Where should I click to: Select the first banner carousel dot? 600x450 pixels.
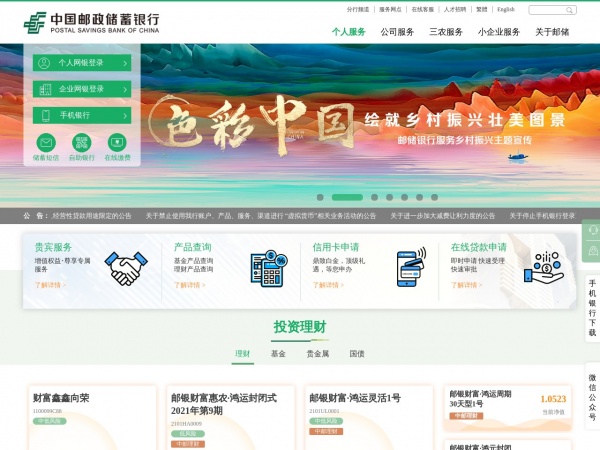point(320,197)
